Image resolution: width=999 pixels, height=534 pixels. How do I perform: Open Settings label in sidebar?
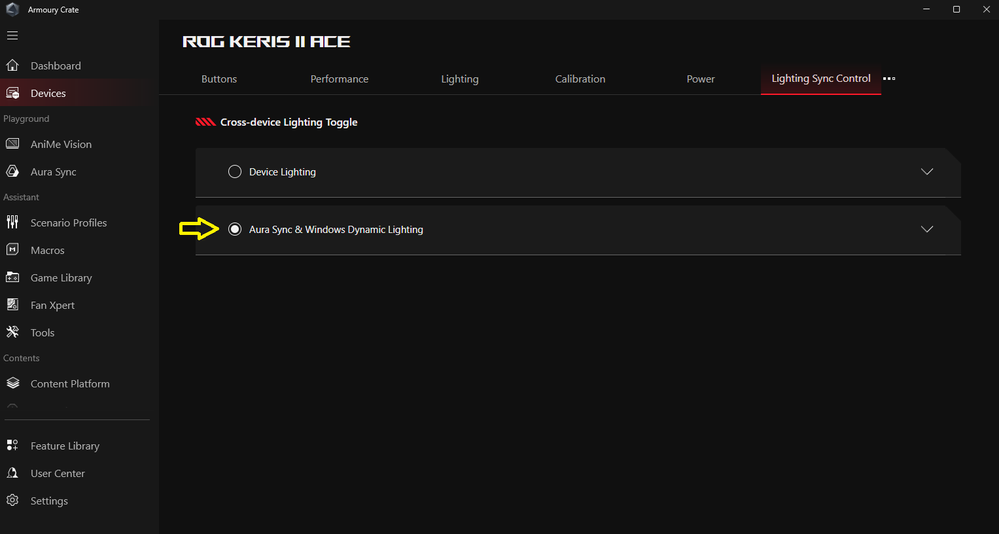(49, 501)
